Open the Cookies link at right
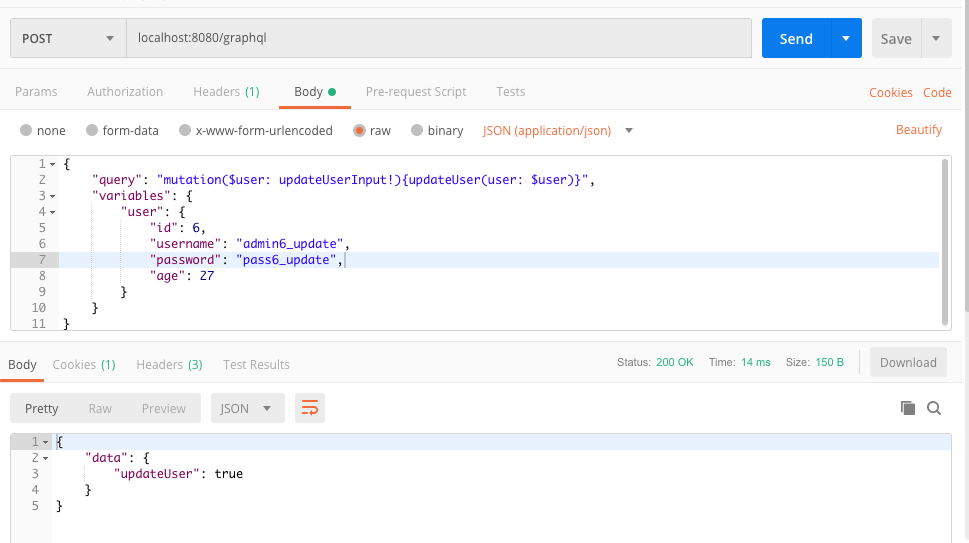The image size is (969, 543). click(x=891, y=93)
